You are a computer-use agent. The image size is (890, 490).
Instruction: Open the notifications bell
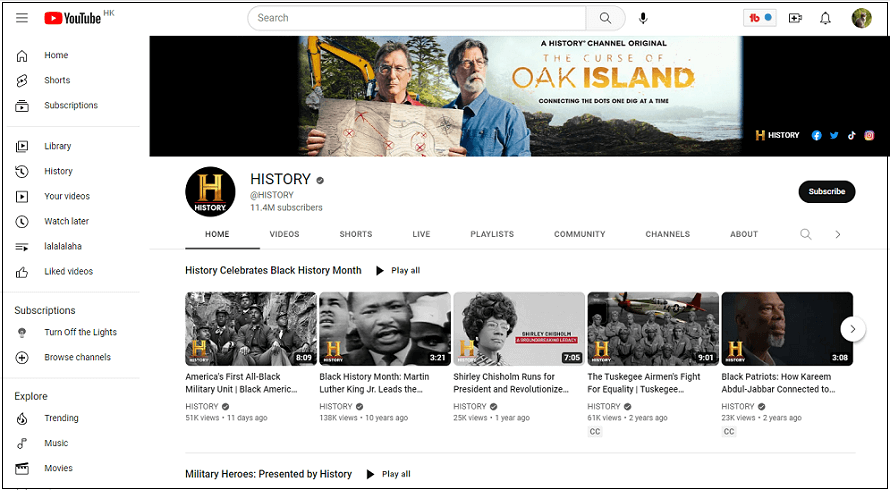[x=825, y=19]
